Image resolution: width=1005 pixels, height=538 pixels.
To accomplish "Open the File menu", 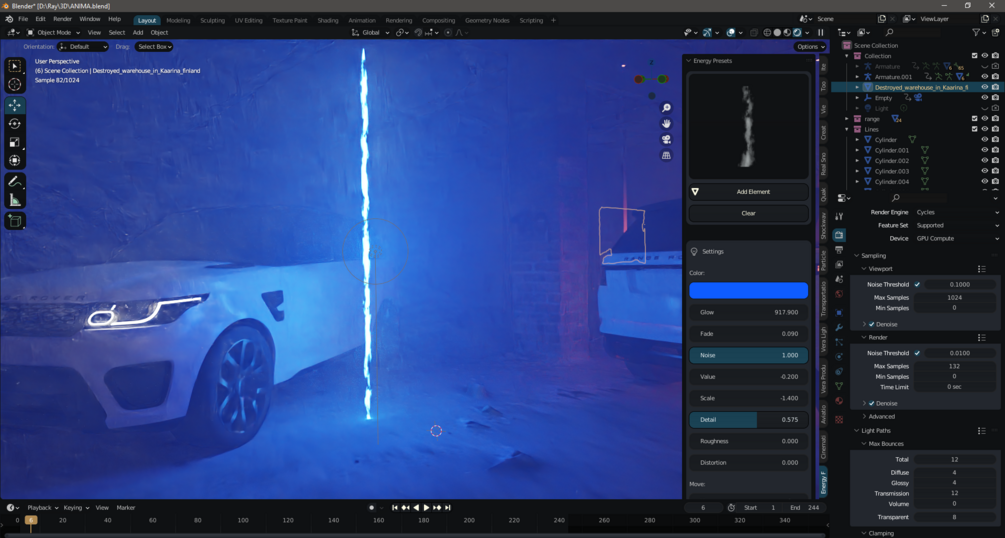I will 23,19.
